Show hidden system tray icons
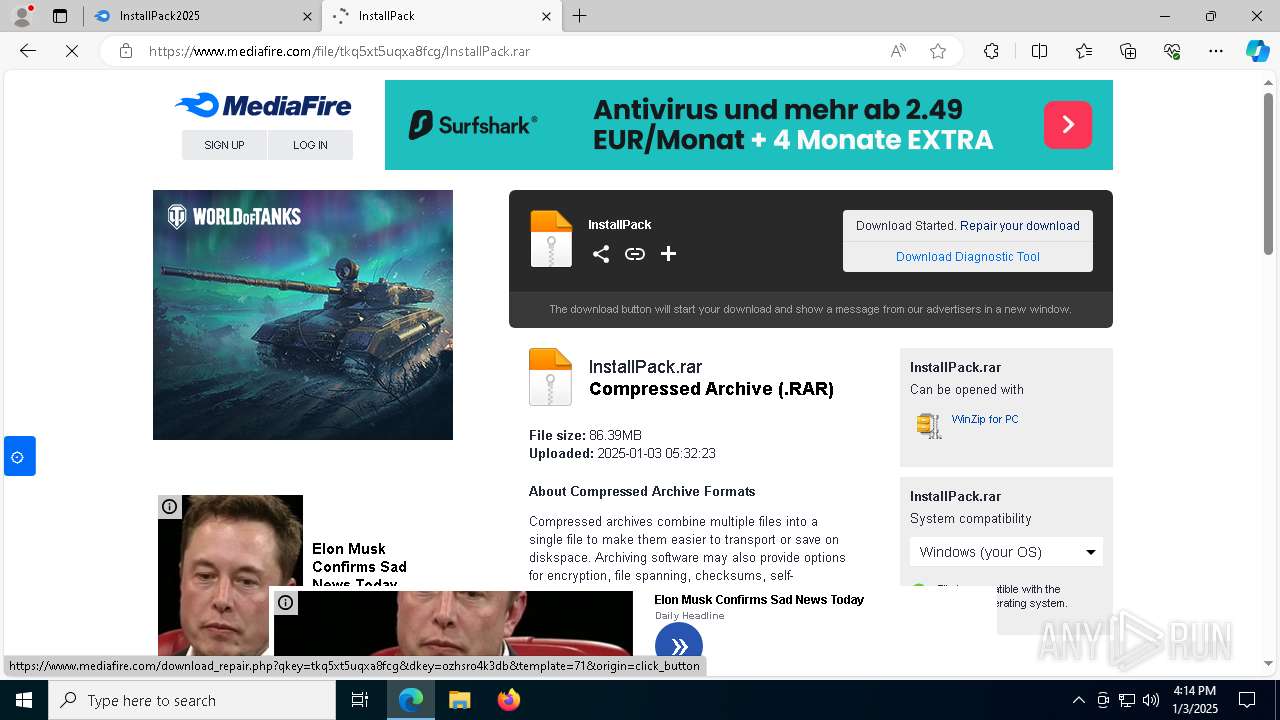The width and height of the screenshot is (1280, 720). coord(1078,700)
